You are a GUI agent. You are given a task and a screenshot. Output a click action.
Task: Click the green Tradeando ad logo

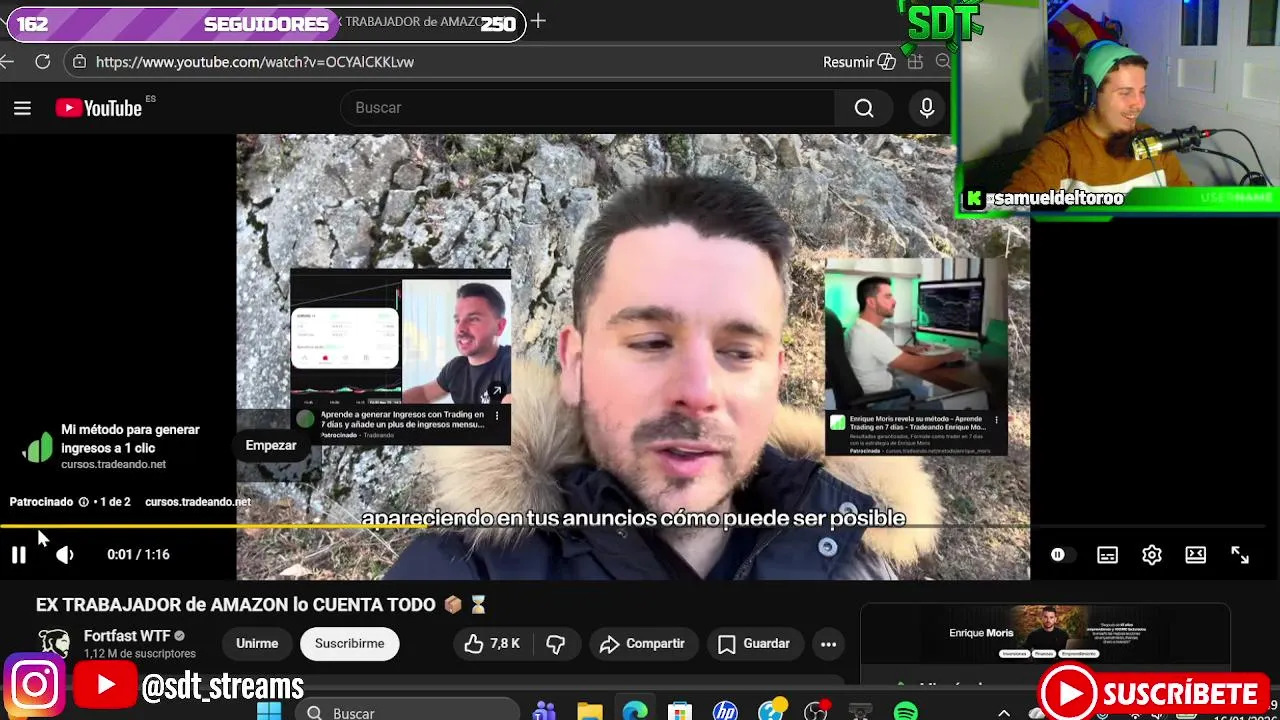click(x=37, y=447)
